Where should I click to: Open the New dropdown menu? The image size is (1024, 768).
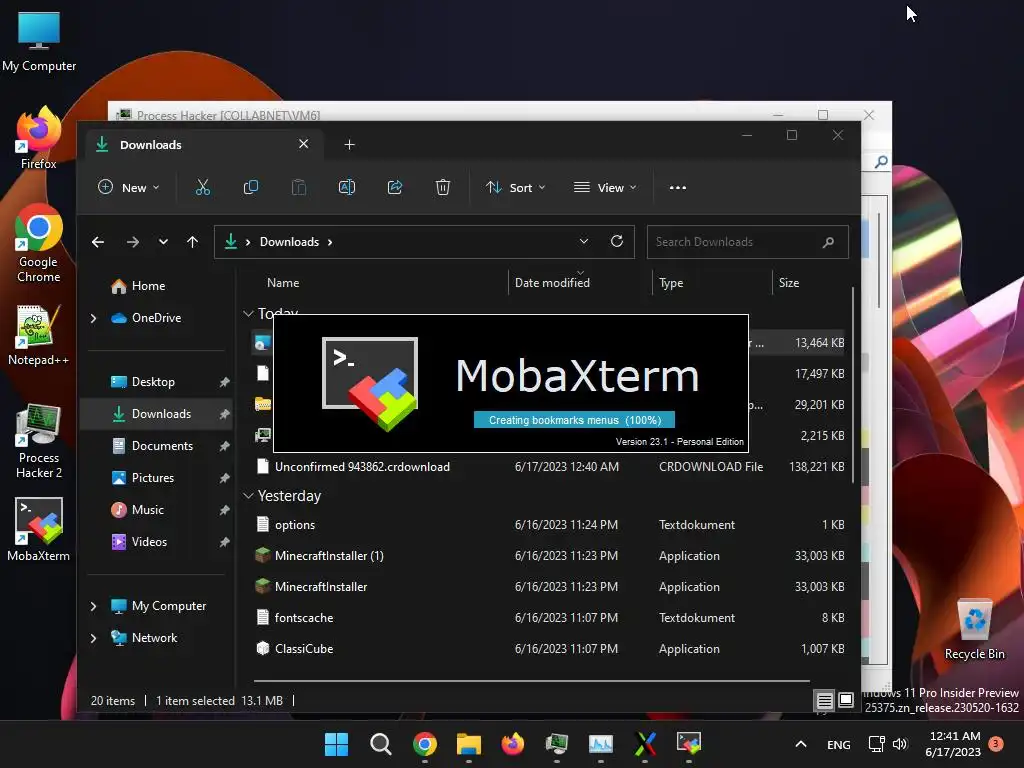pos(129,187)
